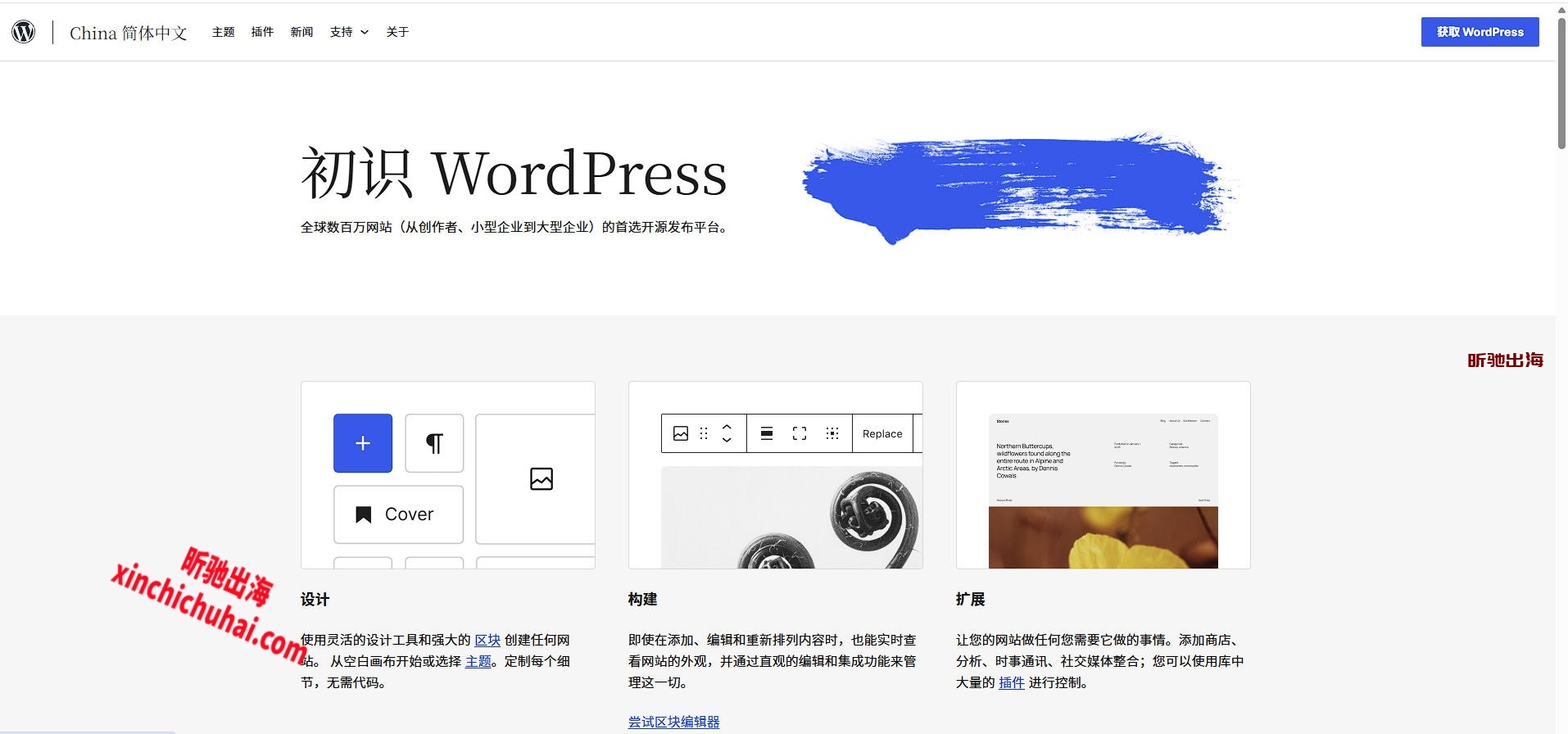The width and height of the screenshot is (1568, 734).
Task: Open the 插件 menu item
Action: pyautogui.click(x=262, y=32)
